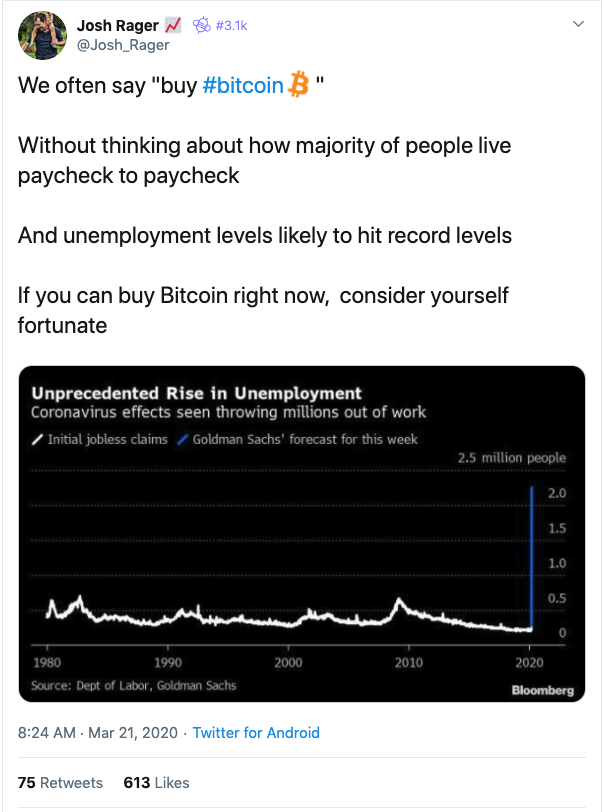Image resolution: width=604 pixels, height=812 pixels.
Task: Click the Josh Rager display name
Action: click(118, 25)
